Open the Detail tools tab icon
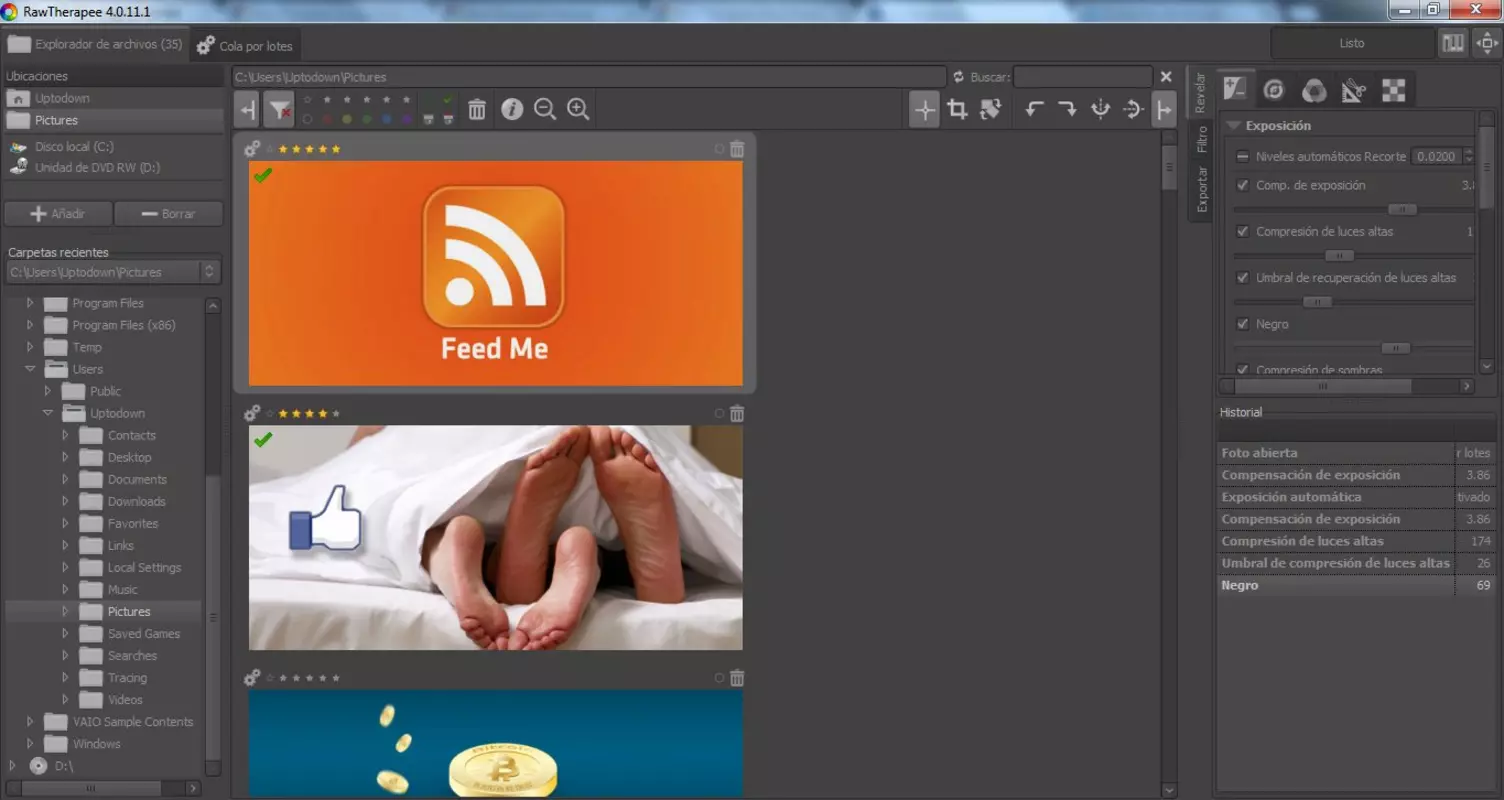1504x800 pixels. [1274, 90]
